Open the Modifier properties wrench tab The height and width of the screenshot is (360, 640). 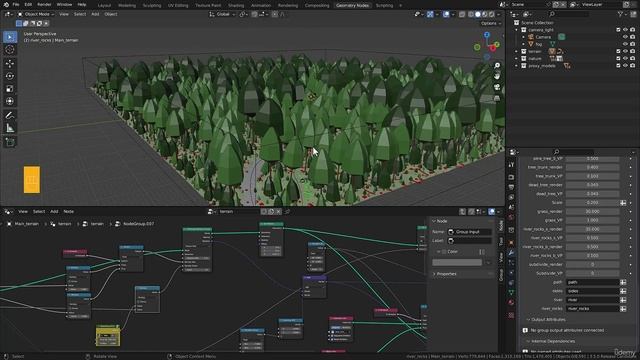[511, 253]
